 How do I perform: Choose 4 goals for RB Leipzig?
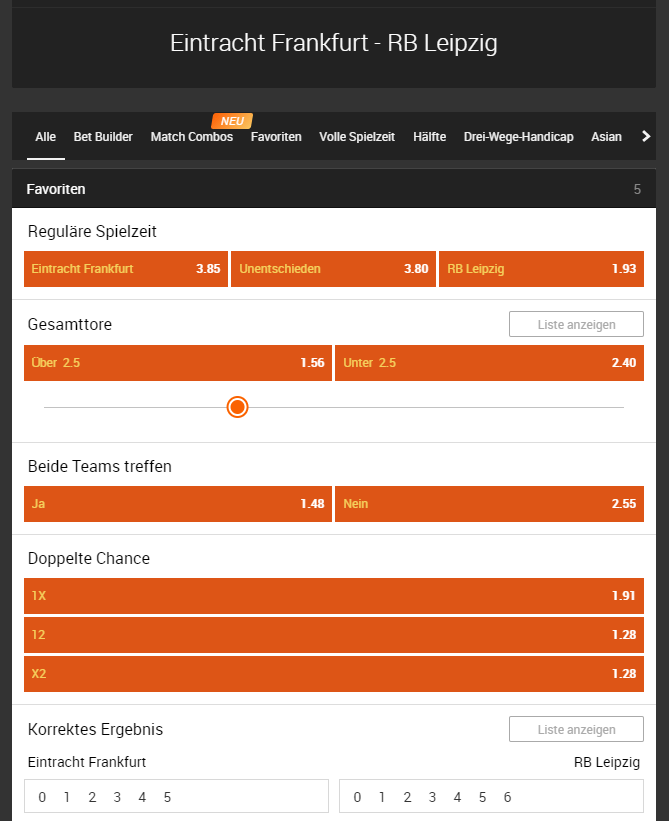coord(457,797)
